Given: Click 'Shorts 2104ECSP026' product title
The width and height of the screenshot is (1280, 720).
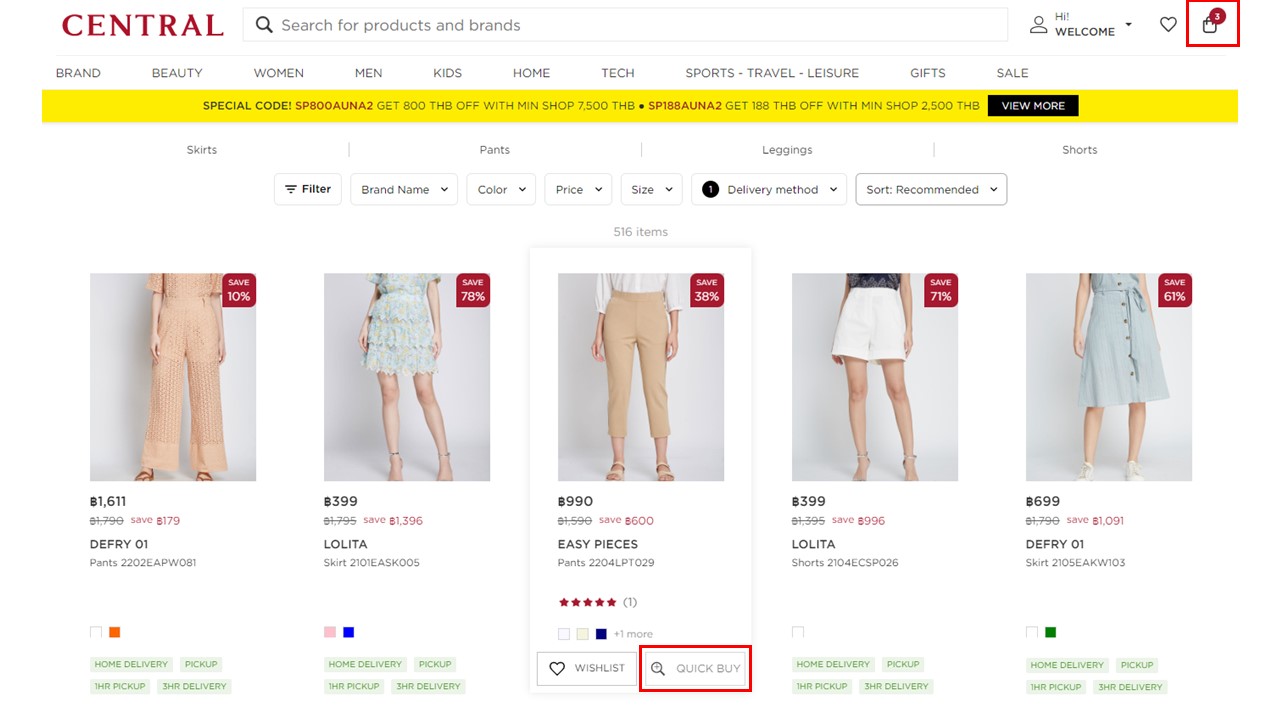Looking at the screenshot, I should click(845, 563).
